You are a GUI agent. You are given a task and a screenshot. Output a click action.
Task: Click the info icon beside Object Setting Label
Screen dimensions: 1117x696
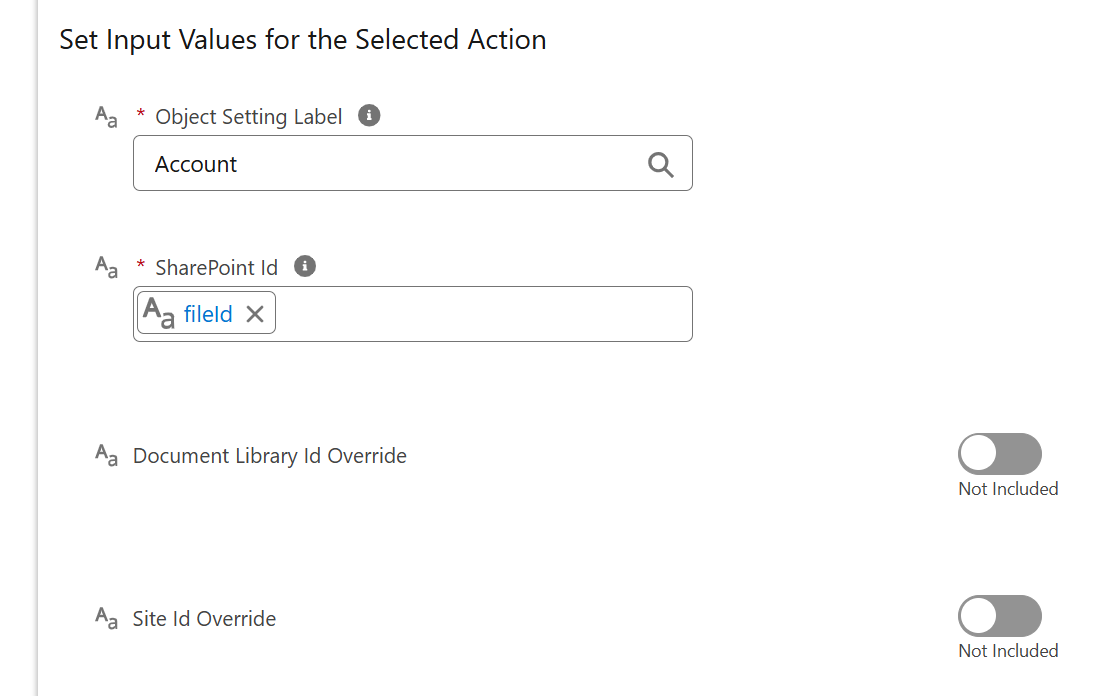pyautogui.click(x=369, y=115)
